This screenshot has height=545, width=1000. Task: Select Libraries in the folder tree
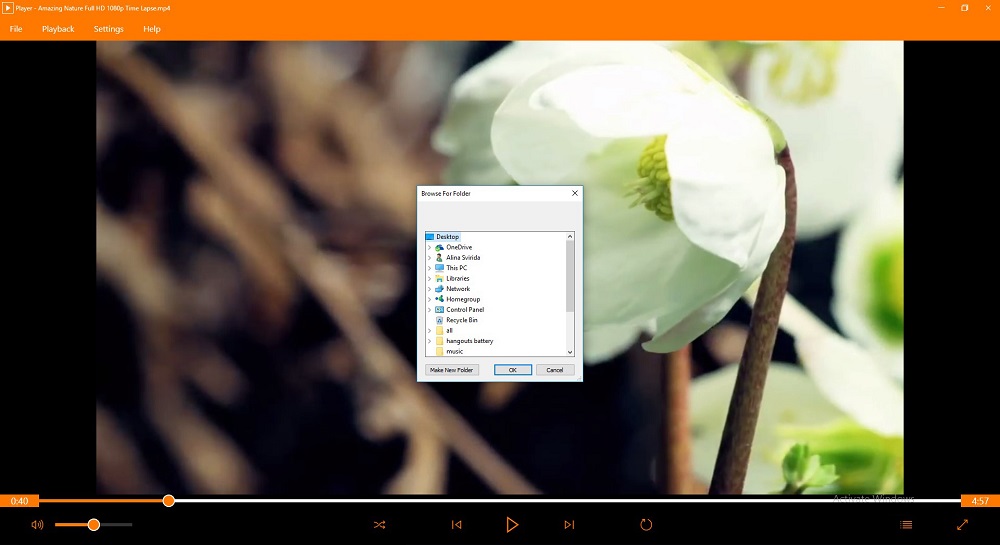pos(458,279)
